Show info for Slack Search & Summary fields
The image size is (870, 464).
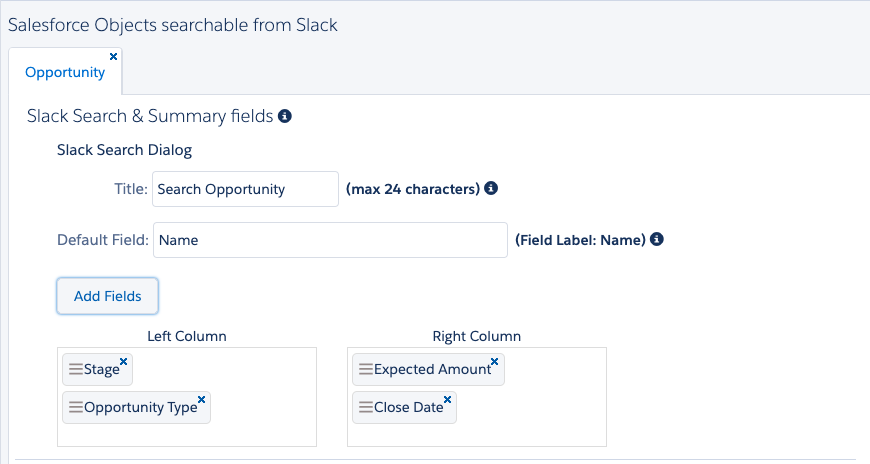[x=285, y=117]
